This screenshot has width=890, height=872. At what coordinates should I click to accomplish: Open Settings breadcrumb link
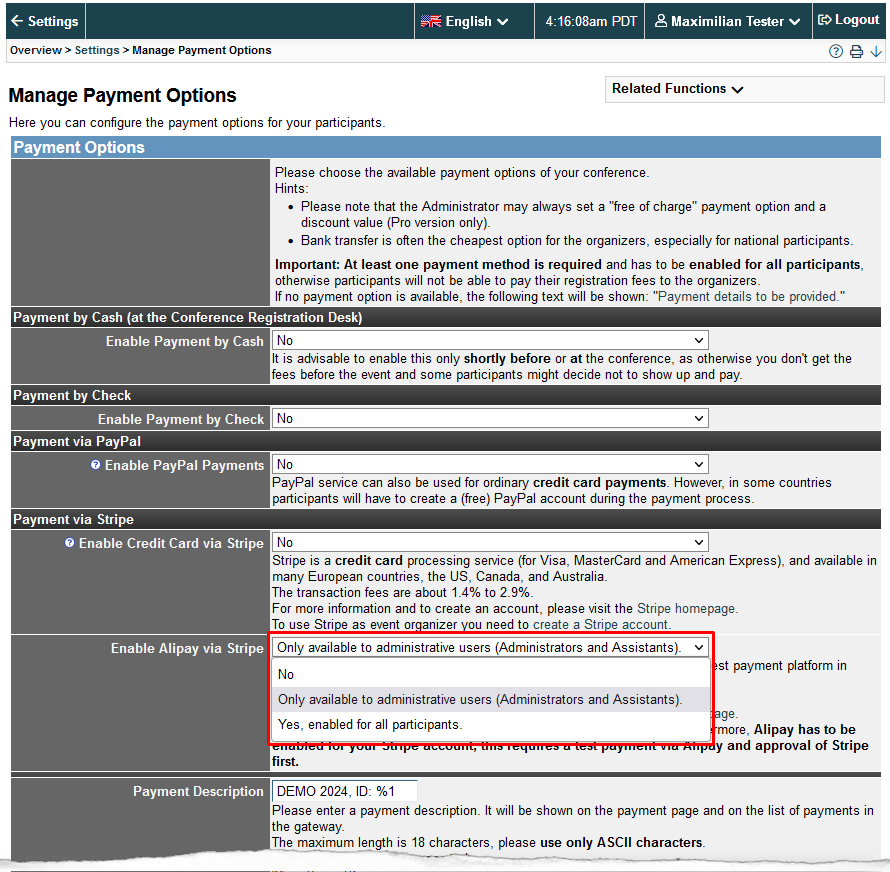(x=97, y=51)
